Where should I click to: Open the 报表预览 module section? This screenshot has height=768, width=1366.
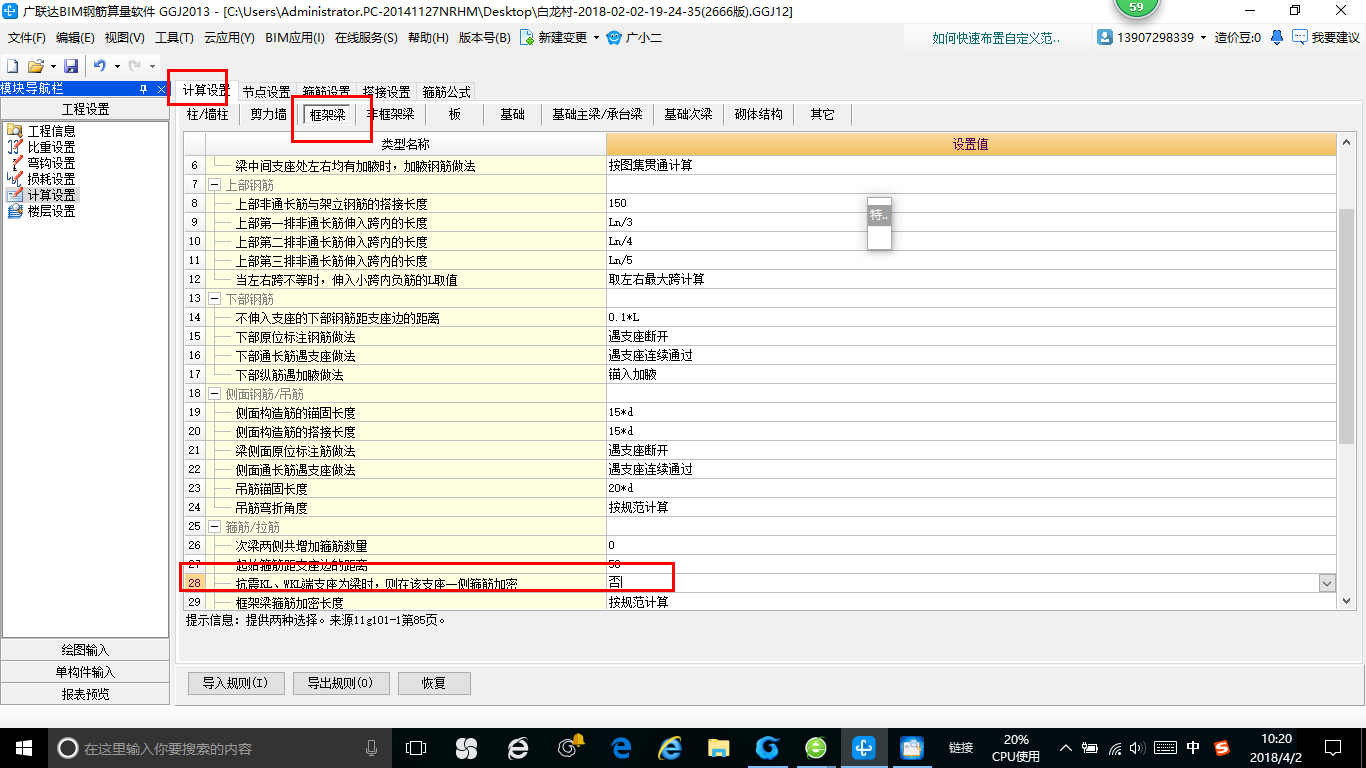85,694
